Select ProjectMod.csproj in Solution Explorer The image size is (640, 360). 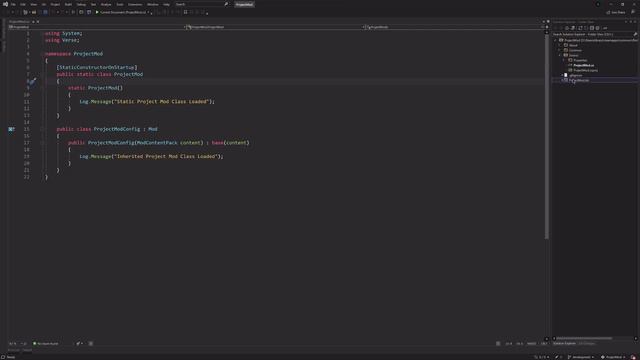[x=586, y=70]
